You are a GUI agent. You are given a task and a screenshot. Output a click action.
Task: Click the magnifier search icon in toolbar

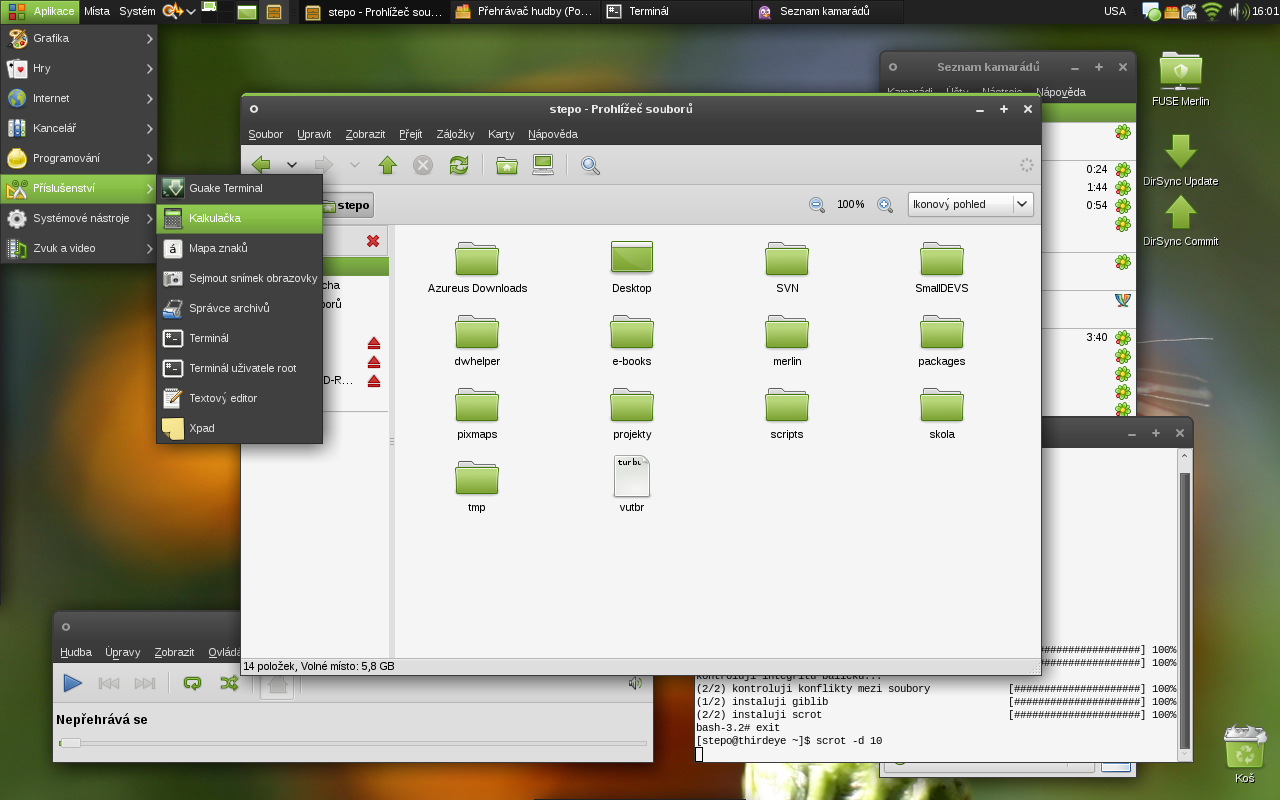pos(590,165)
